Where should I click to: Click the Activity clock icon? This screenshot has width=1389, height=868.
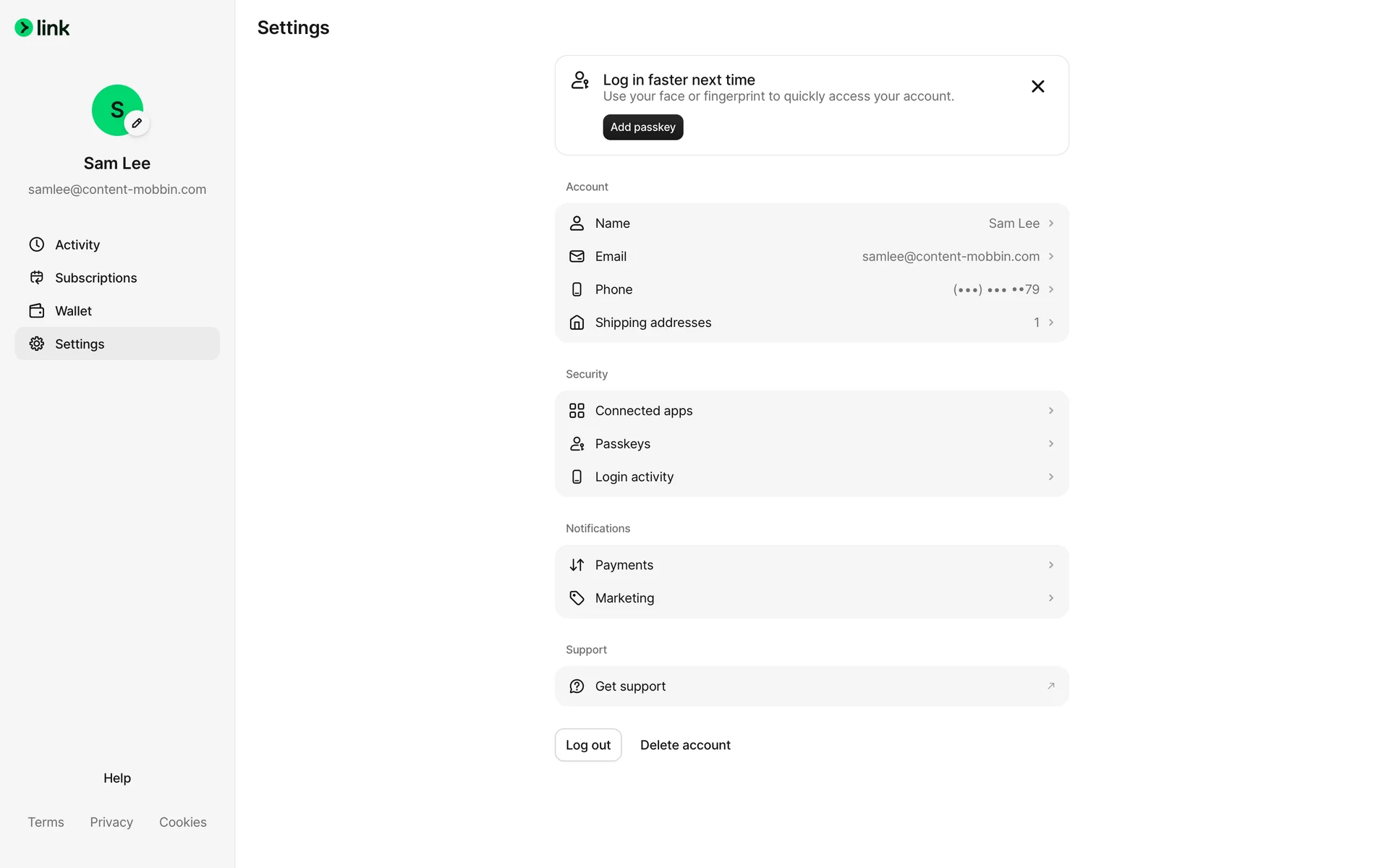(37, 244)
